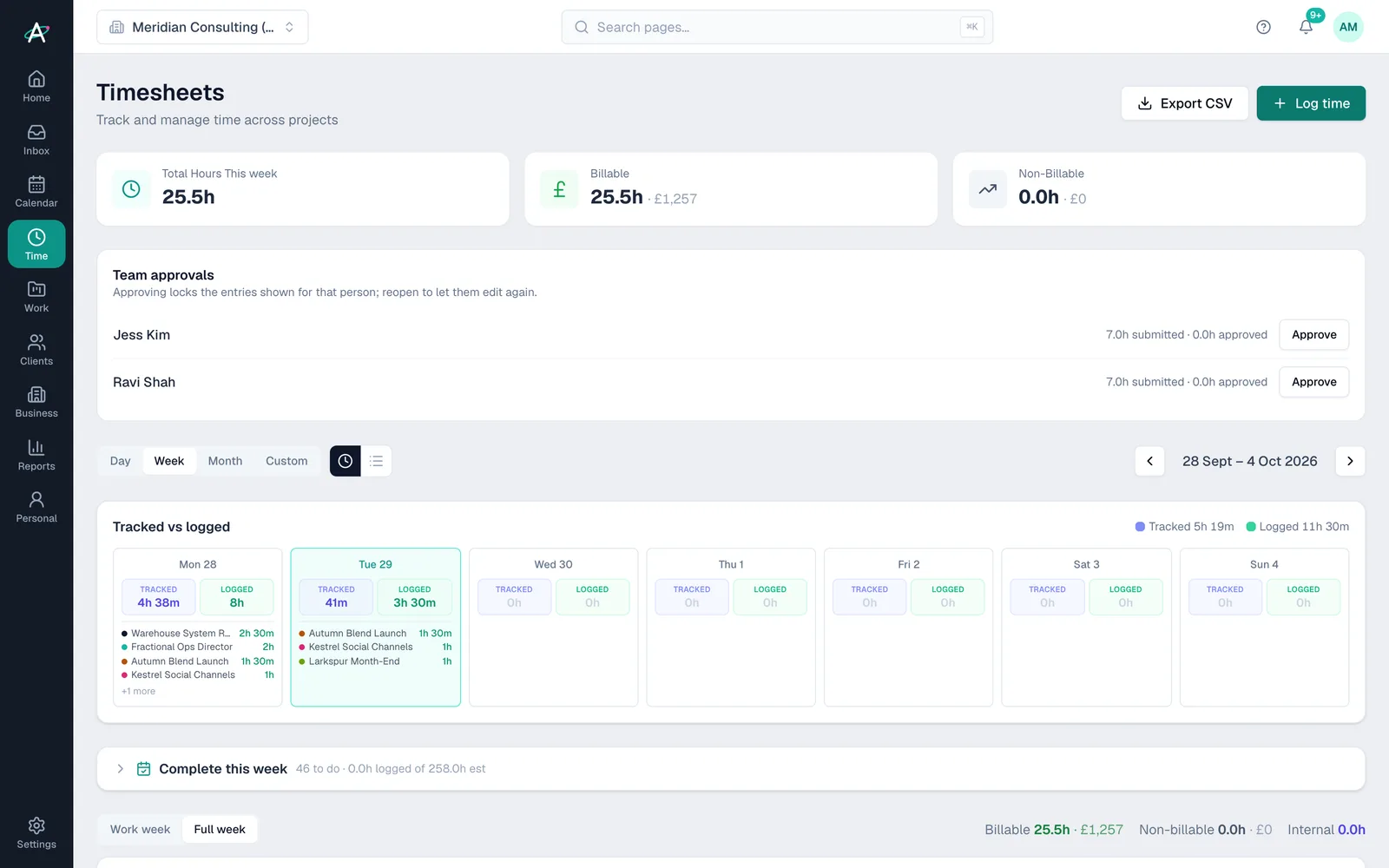Open Home in the sidebar
Image resolution: width=1389 pixels, height=868 pixels.
(x=36, y=87)
